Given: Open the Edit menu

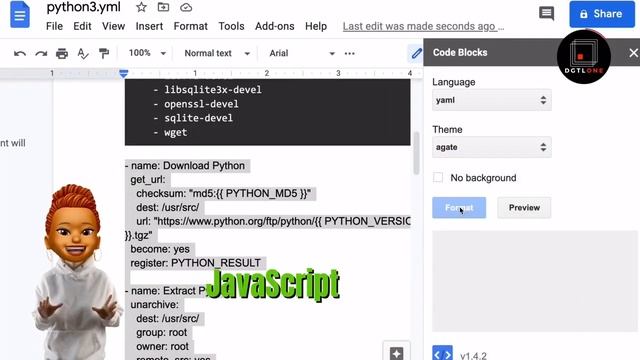Looking at the screenshot, I should tap(82, 26).
